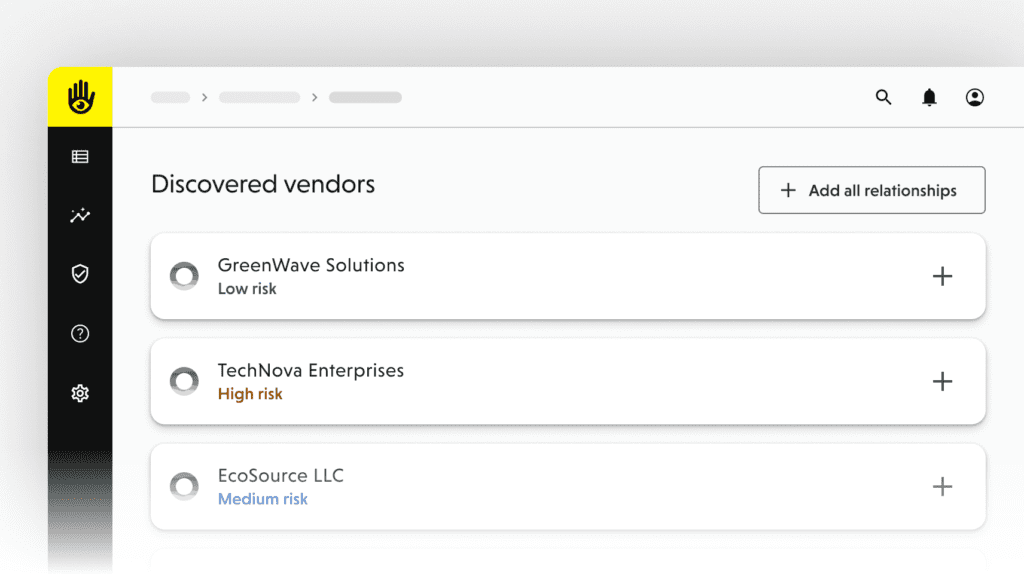Select the EcoSource LLC ring indicator

tap(184, 487)
